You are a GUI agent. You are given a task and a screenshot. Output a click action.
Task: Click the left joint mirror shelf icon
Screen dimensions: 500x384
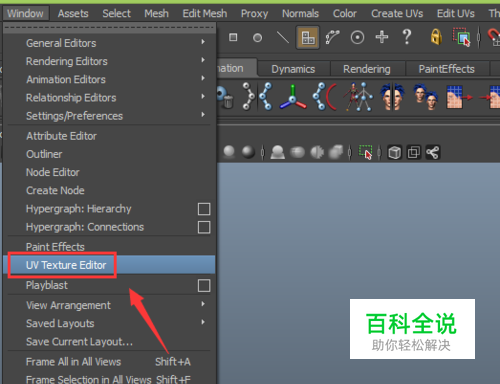point(249,97)
